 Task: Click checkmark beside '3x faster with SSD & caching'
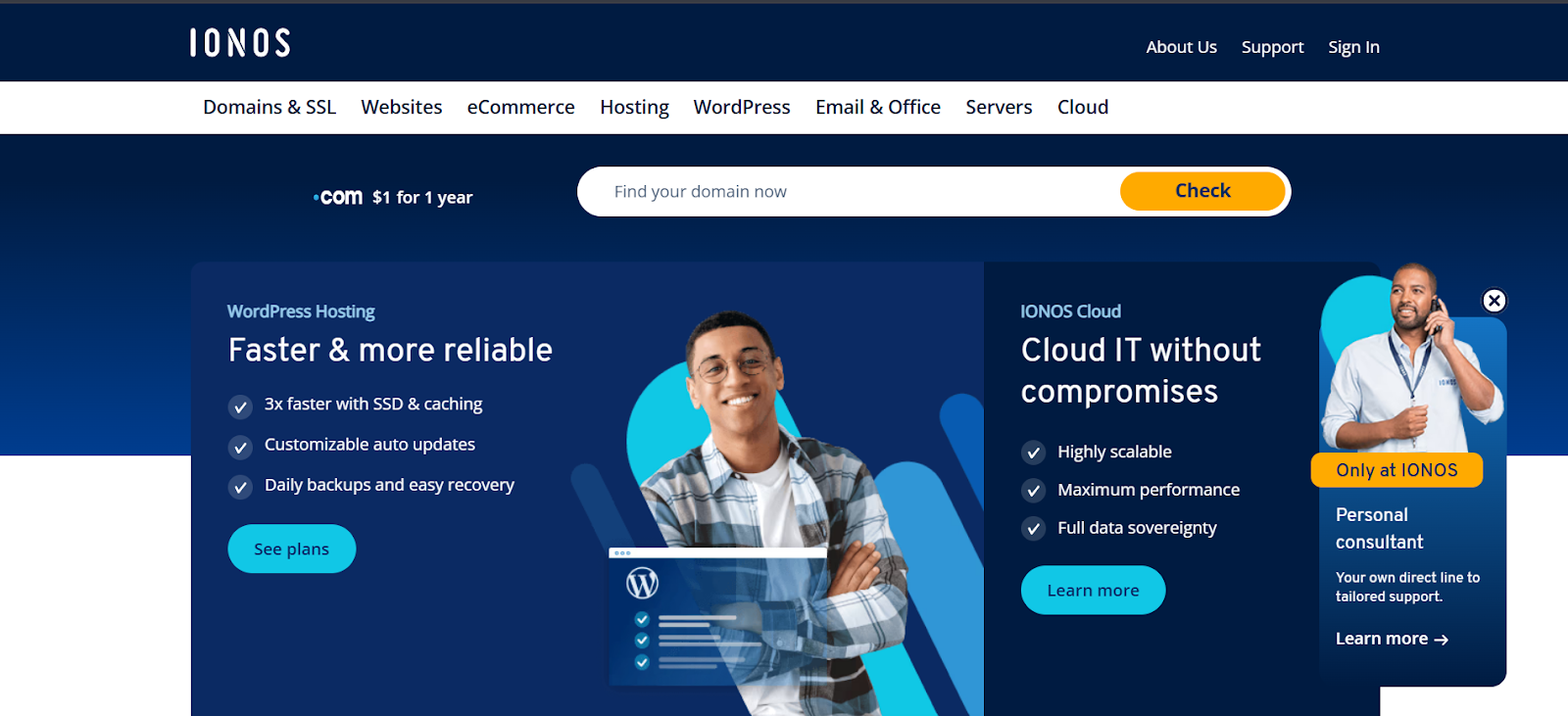240,406
